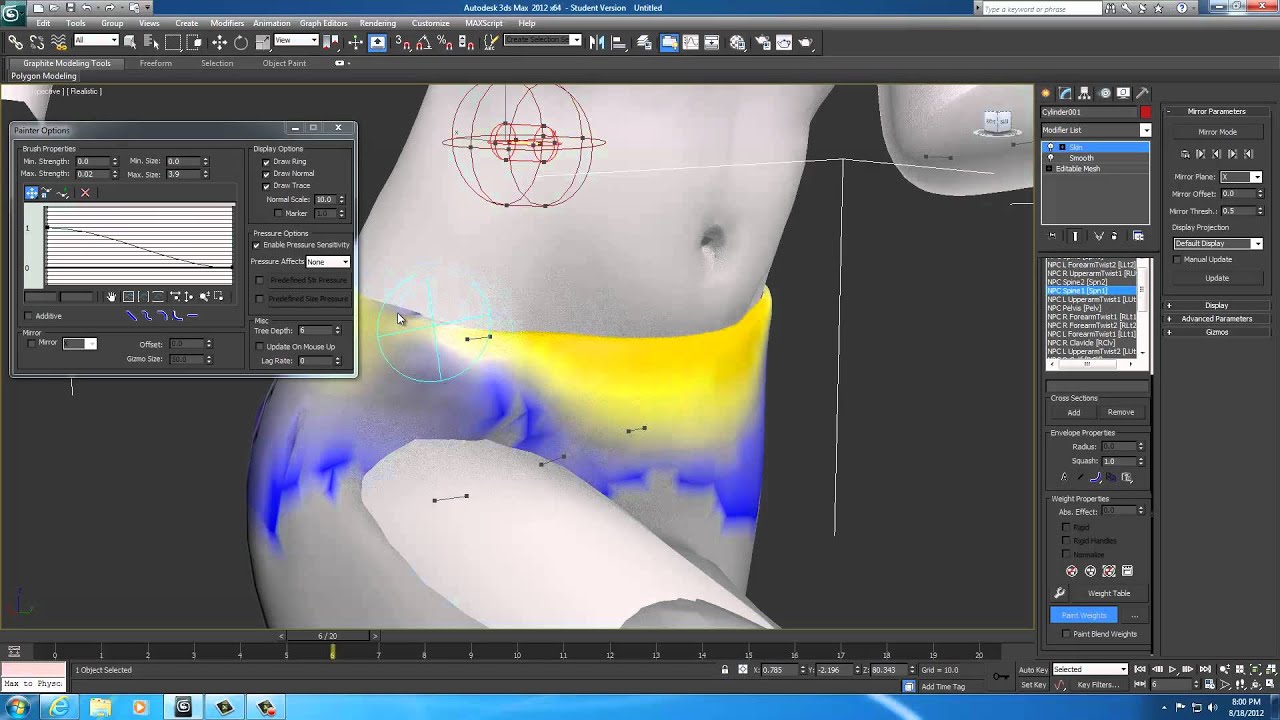Open the Rendering menu
This screenshot has width=1280, height=720.
378,23
